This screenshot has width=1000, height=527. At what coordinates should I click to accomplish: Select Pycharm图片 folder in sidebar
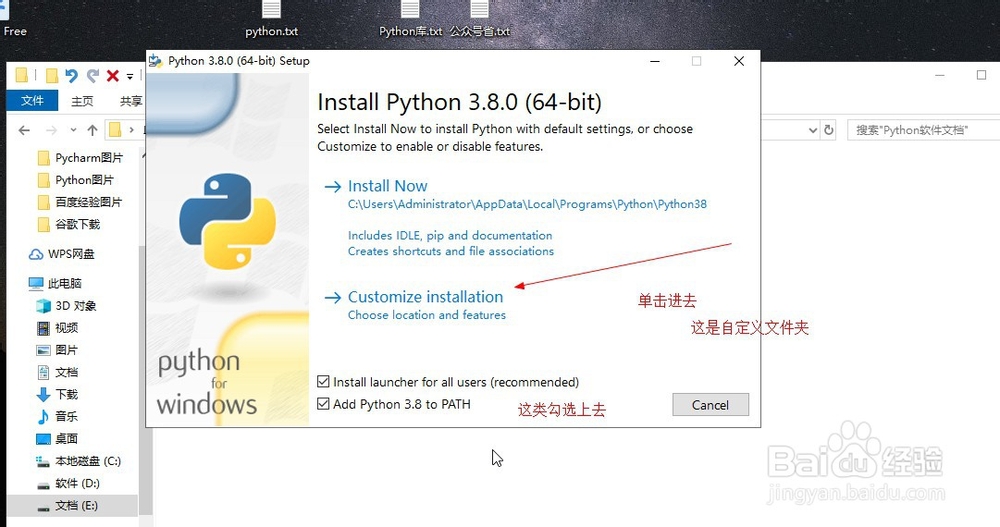(80, 158)
